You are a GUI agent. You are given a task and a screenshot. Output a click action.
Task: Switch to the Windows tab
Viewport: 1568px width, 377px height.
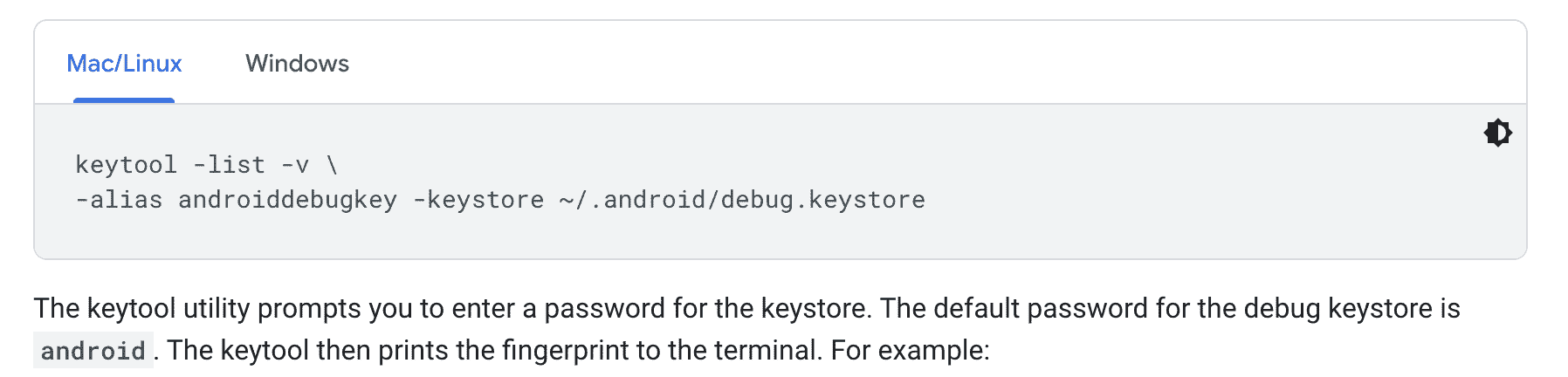click(297, 64)
